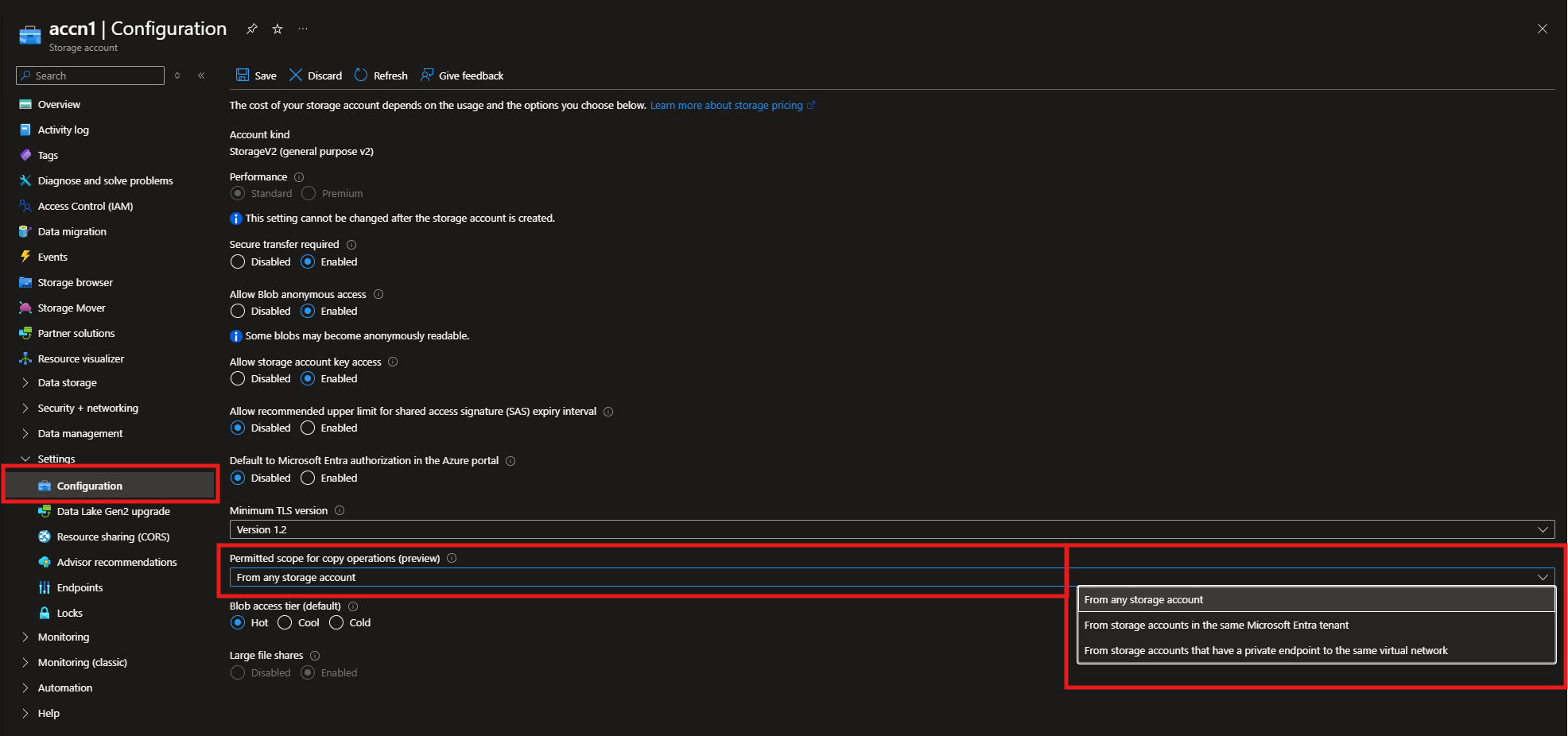Pin the accn1 Configuration blade
Screen dimensions: 1568x736
pyautogui.click(x=252, y=29)
